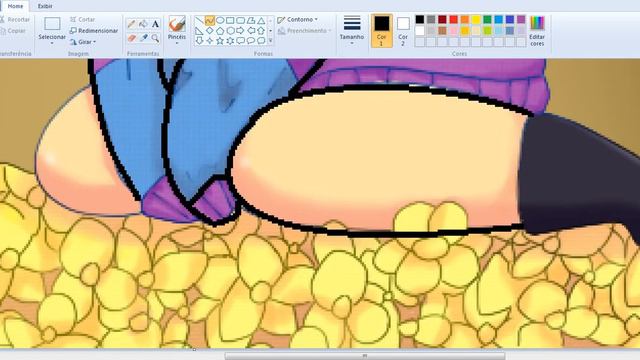This screenshot has height=360, width=640.
Task: Choose the Rectangle shape
Action: (230, 20)
